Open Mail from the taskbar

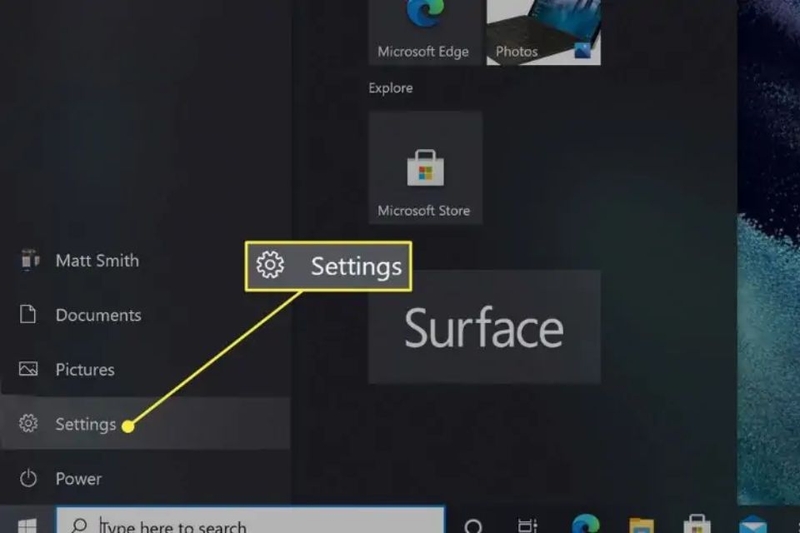pos(753,525)
